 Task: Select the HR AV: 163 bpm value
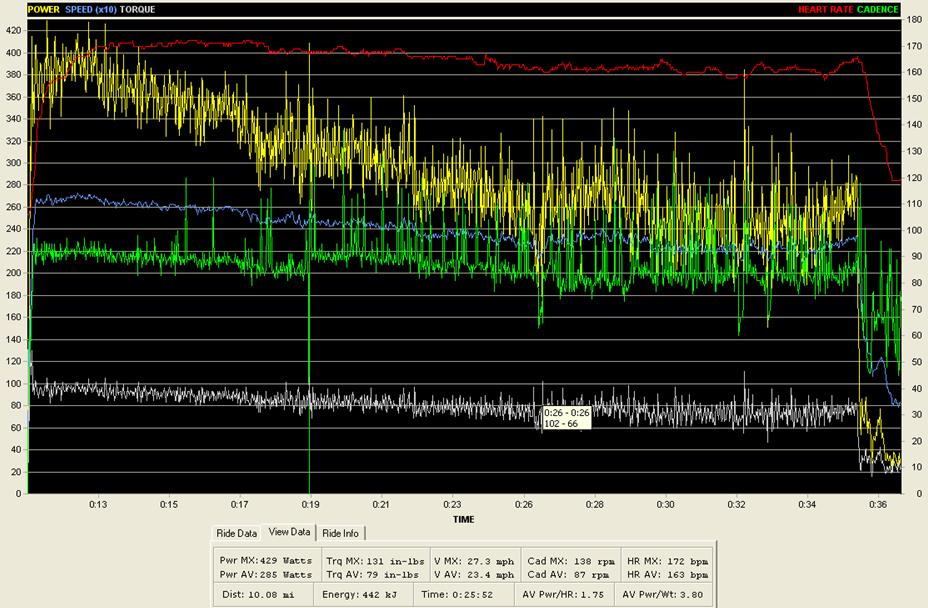point(668,574)
